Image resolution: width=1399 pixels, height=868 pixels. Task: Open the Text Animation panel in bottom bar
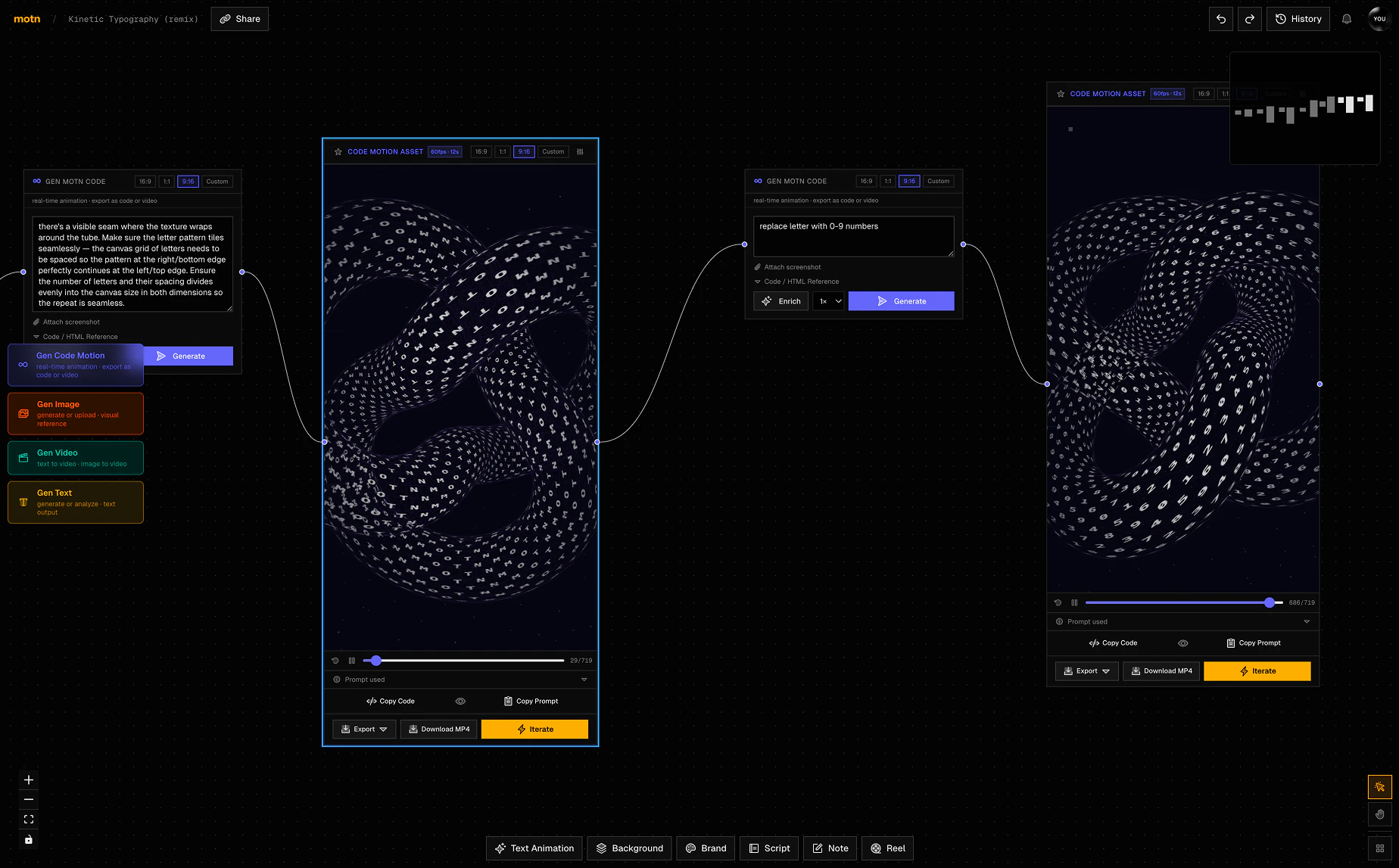[x=534, y=848]
